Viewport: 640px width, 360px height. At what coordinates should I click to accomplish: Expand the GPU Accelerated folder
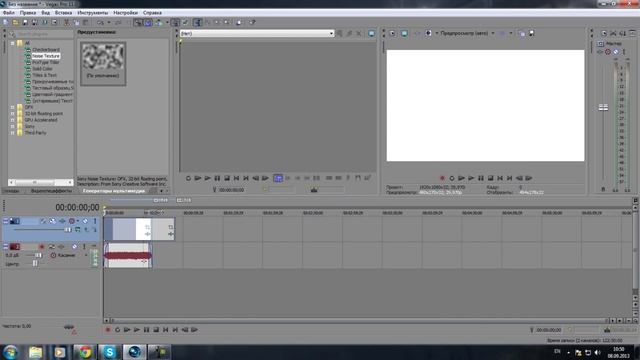tap(12, 120)
